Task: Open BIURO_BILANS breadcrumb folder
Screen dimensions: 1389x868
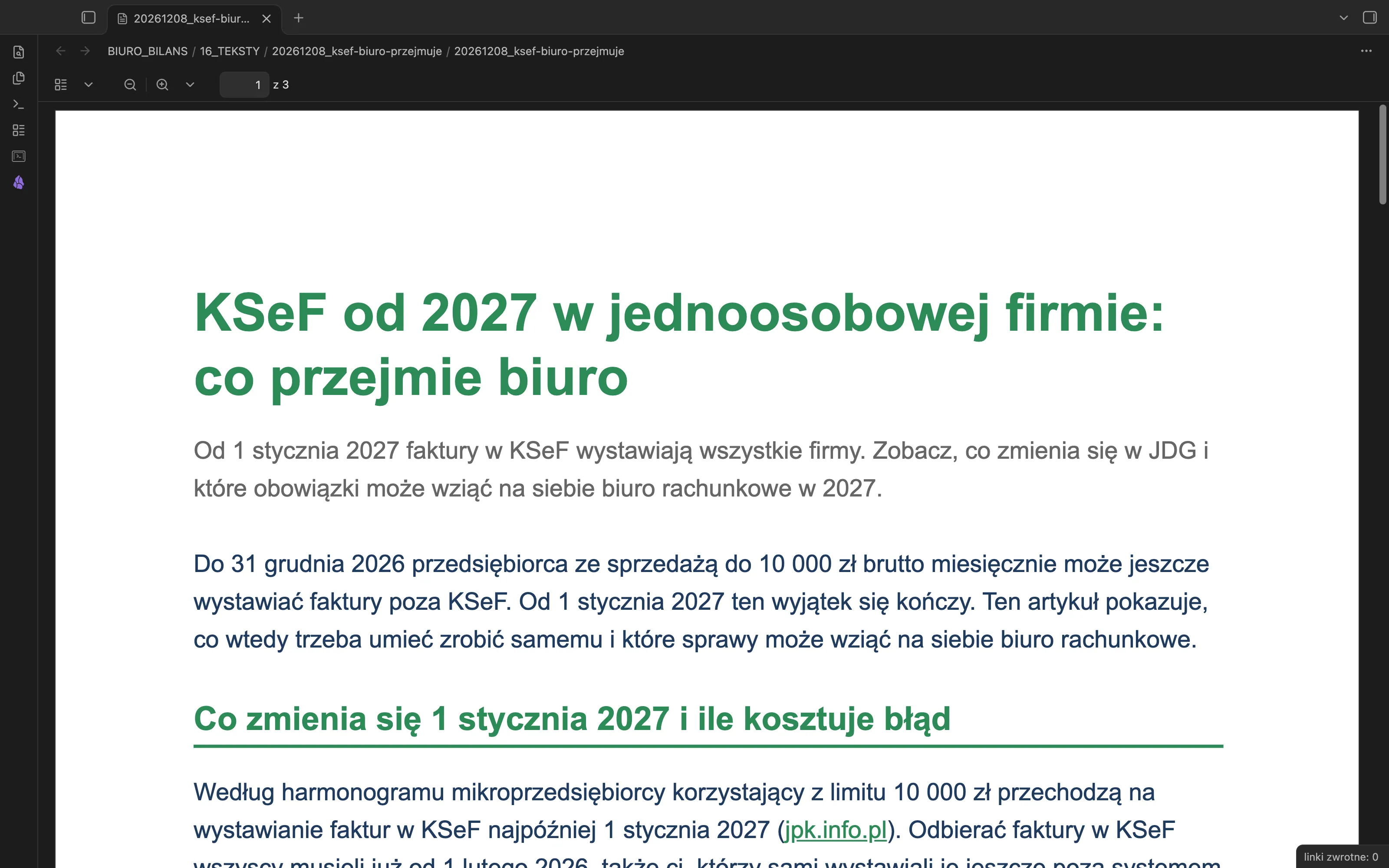Action: [x=148, y=51]
